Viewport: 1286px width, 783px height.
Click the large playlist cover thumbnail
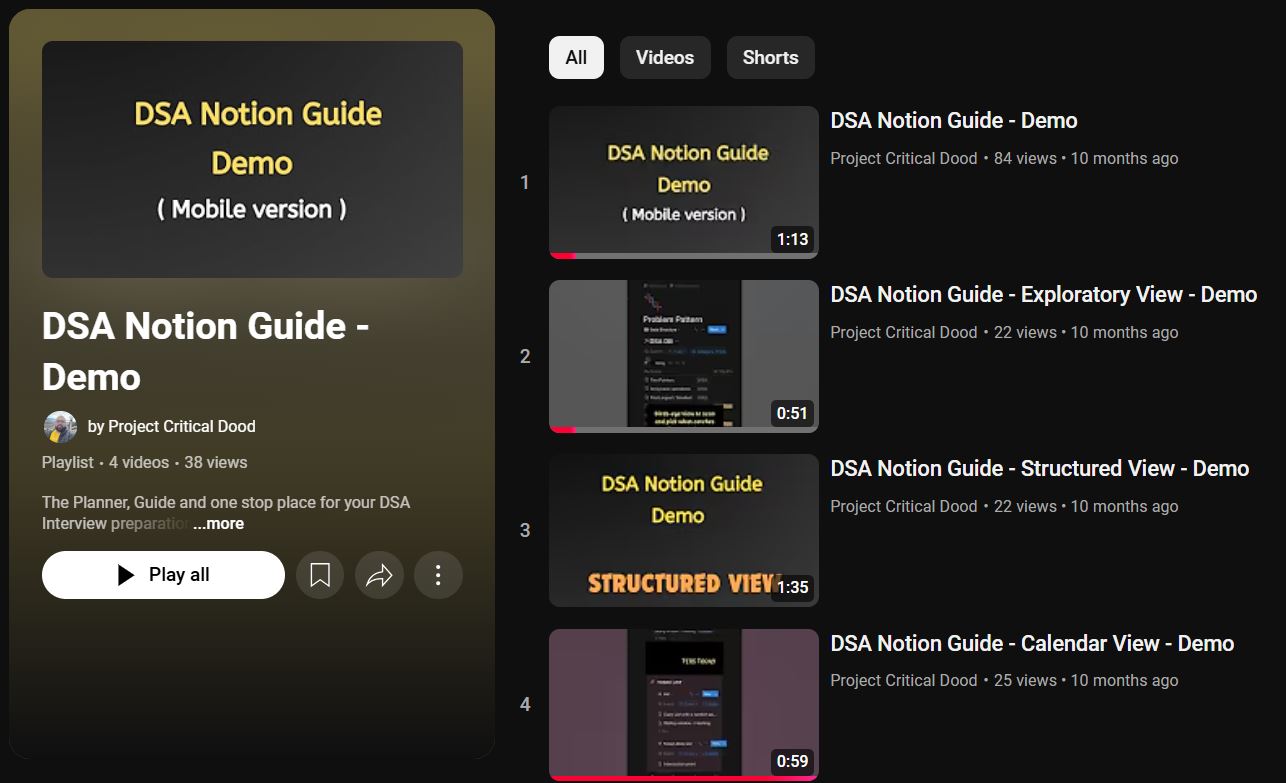pos(252,159)
